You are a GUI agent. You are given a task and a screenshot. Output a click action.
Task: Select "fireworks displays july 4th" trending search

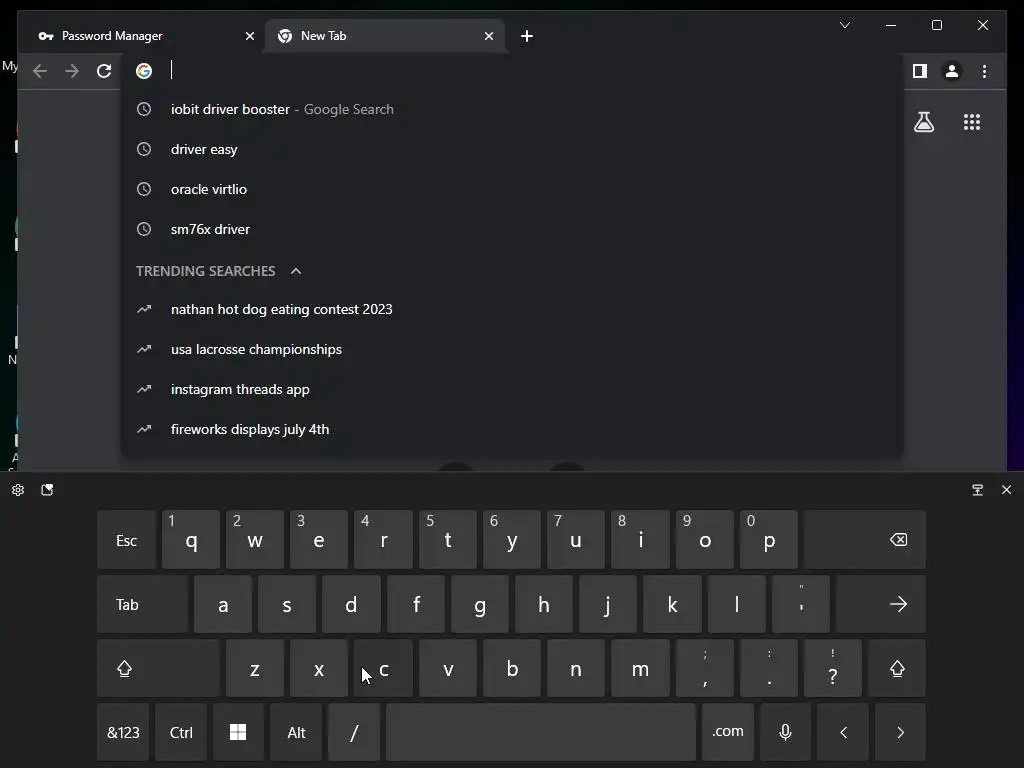click(x=512, y=429)
